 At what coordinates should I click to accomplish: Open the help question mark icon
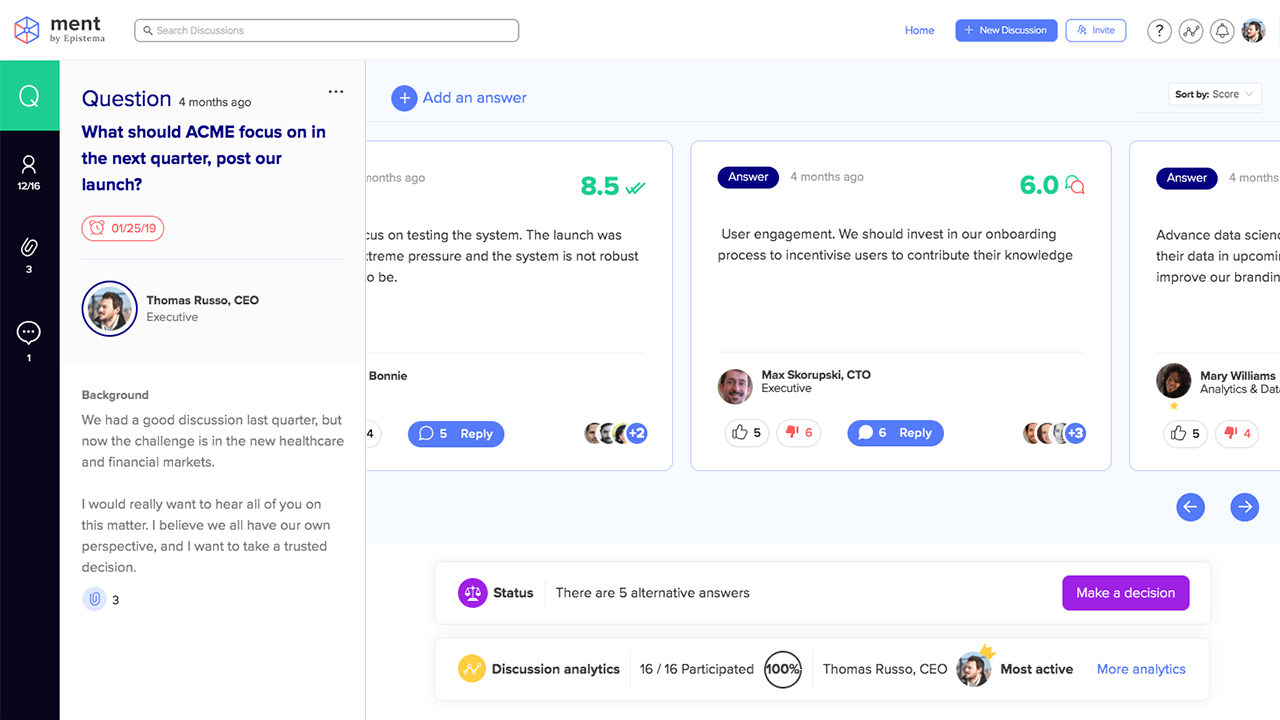1159,31
